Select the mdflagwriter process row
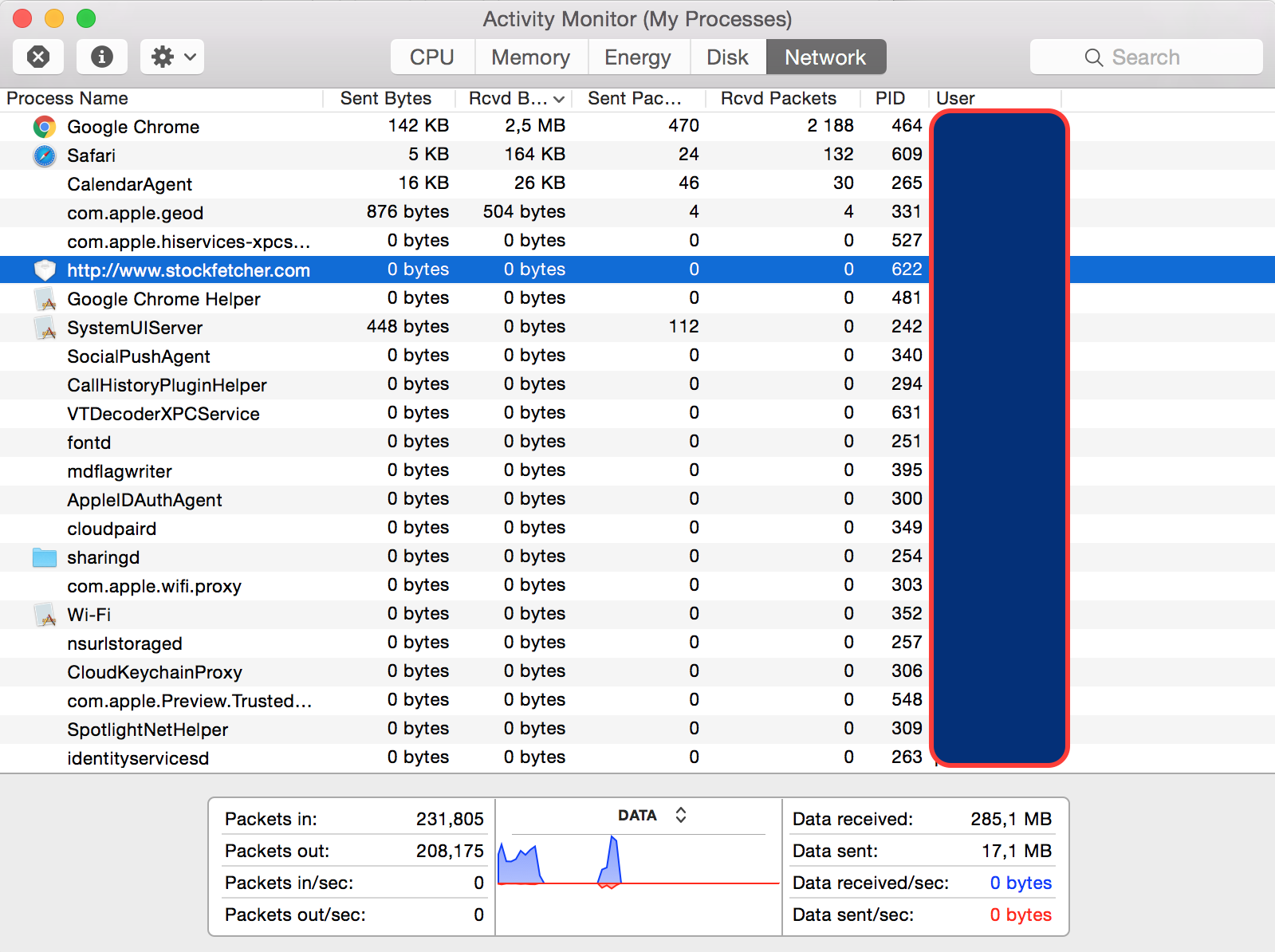The height and width of the screenshot is (952, 1275). coord(637,471)
